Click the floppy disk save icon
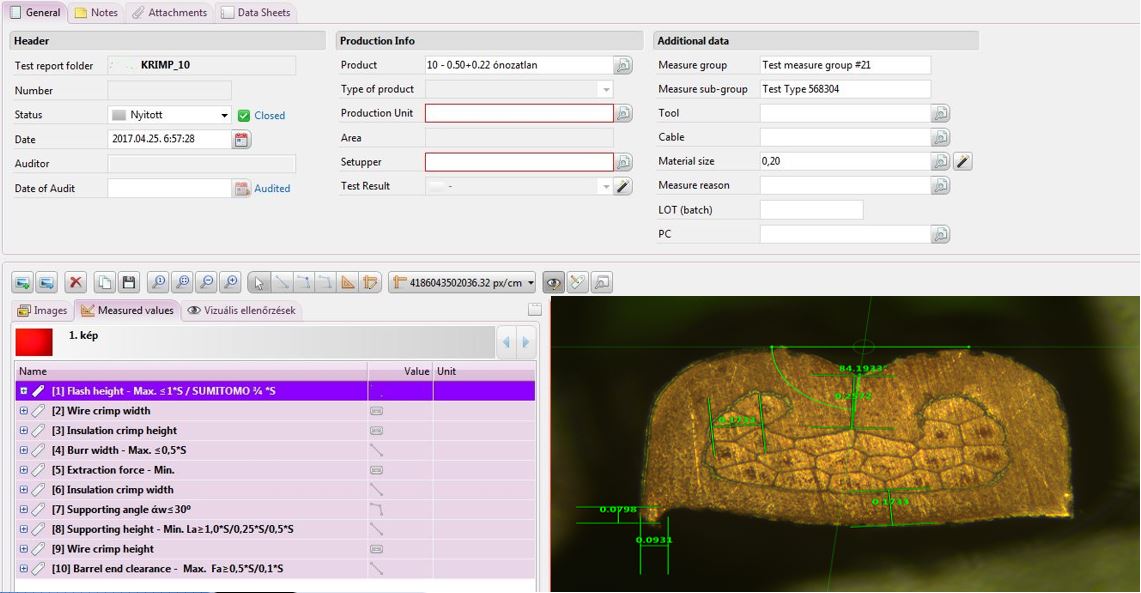Viewport: 1141px width, 593px height. click(129, 283)
